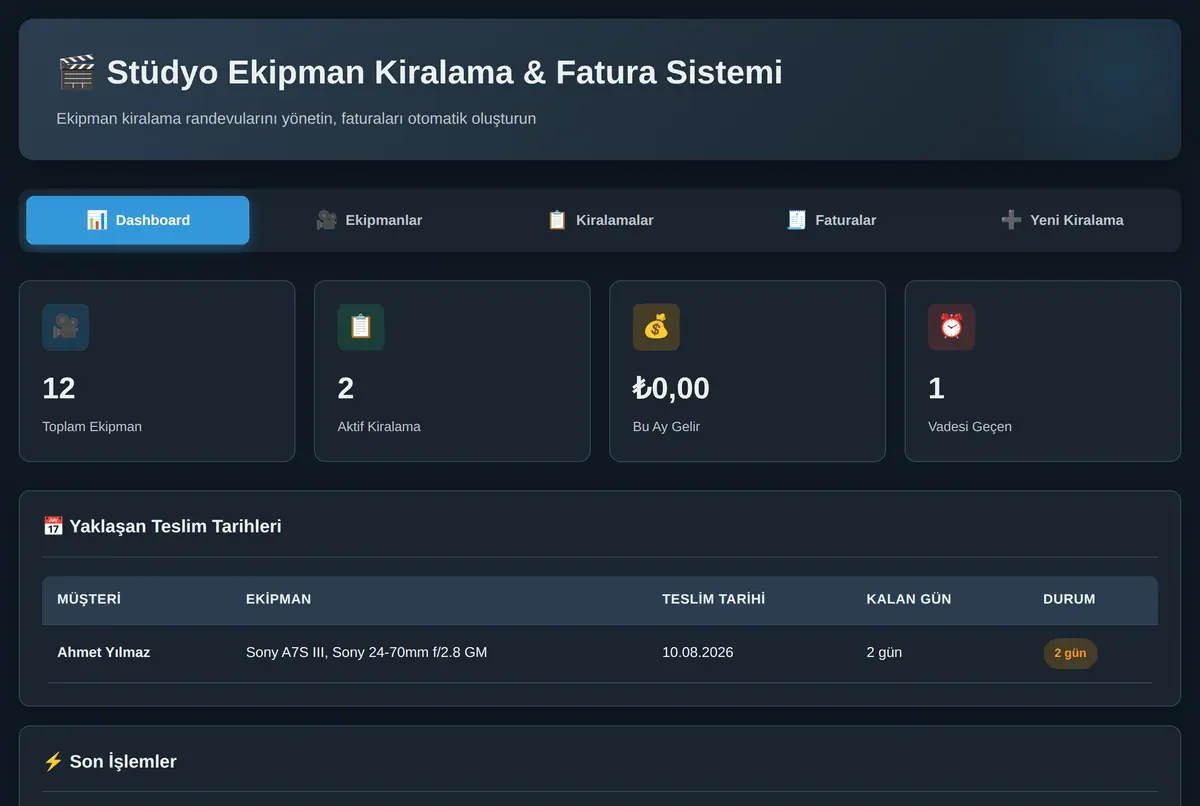
Task: Click the subtitle about managing ekipman kiralama randevuları
Action: 296,118
